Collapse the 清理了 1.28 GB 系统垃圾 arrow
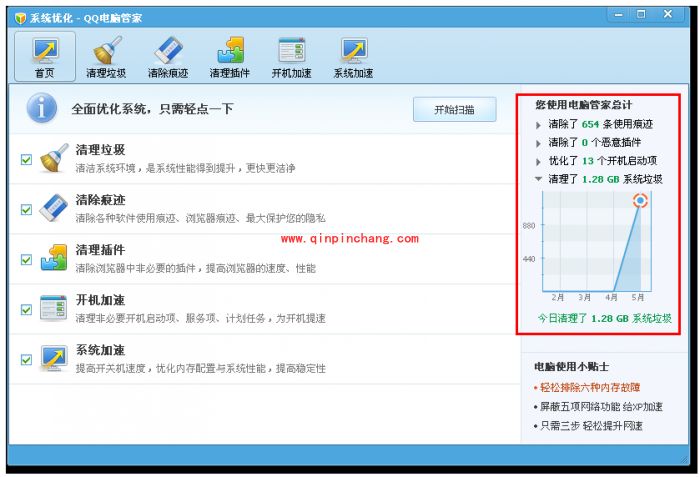This screenshot has height=477, width=700. click(538, 179)
